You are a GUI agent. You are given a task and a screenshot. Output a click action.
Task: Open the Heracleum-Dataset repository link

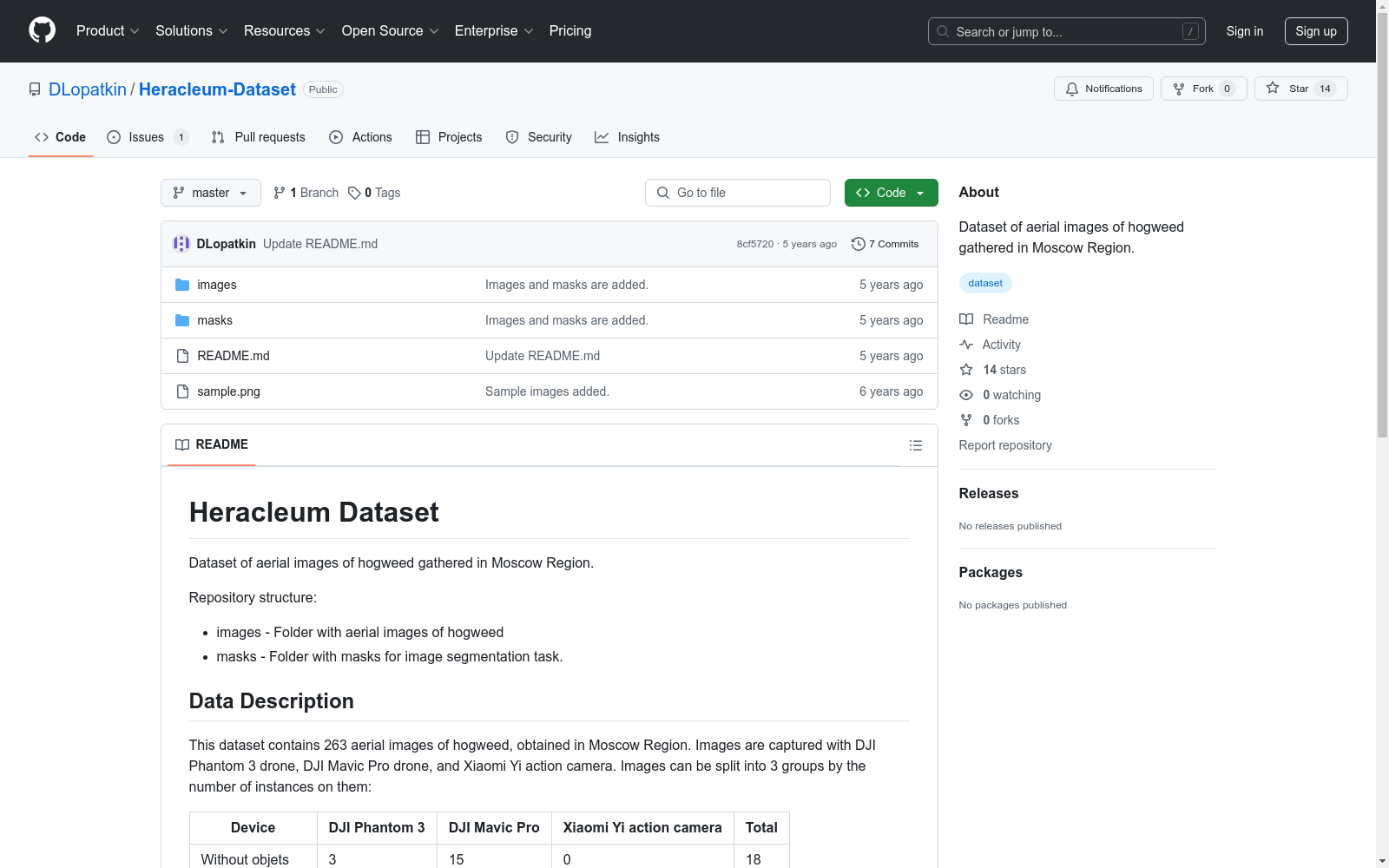[217, 89]
